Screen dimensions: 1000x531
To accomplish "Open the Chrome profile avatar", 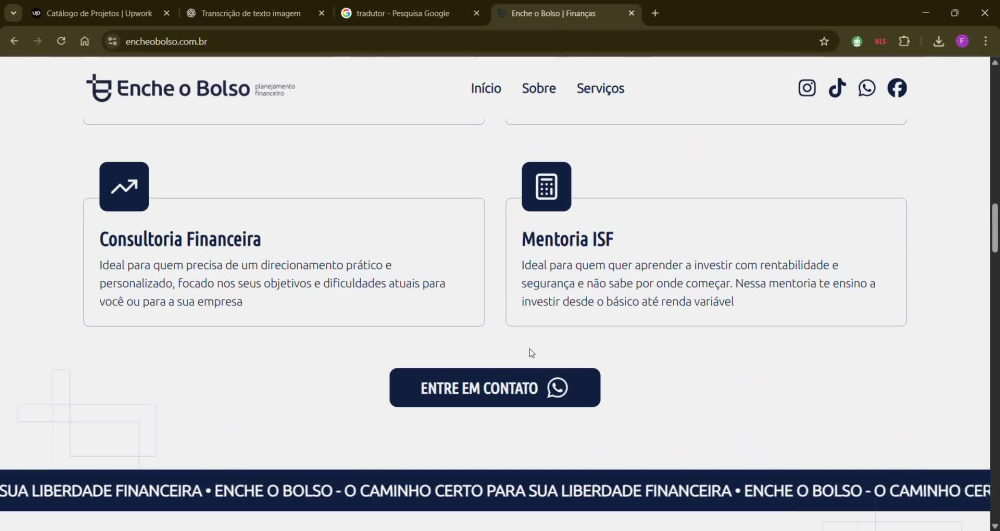I will click(x=962, y=41).
